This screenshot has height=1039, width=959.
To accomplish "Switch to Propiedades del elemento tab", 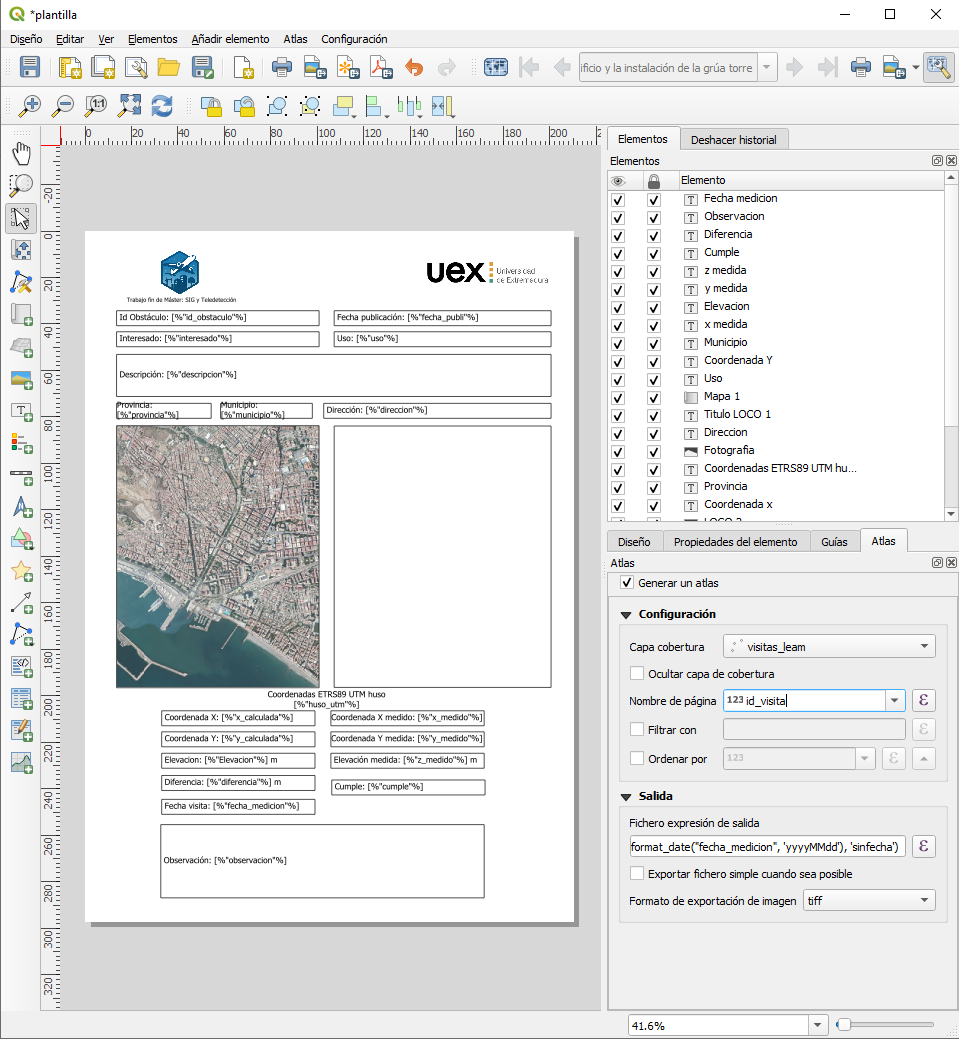I will pyautogui.click(x=735, y=541).
